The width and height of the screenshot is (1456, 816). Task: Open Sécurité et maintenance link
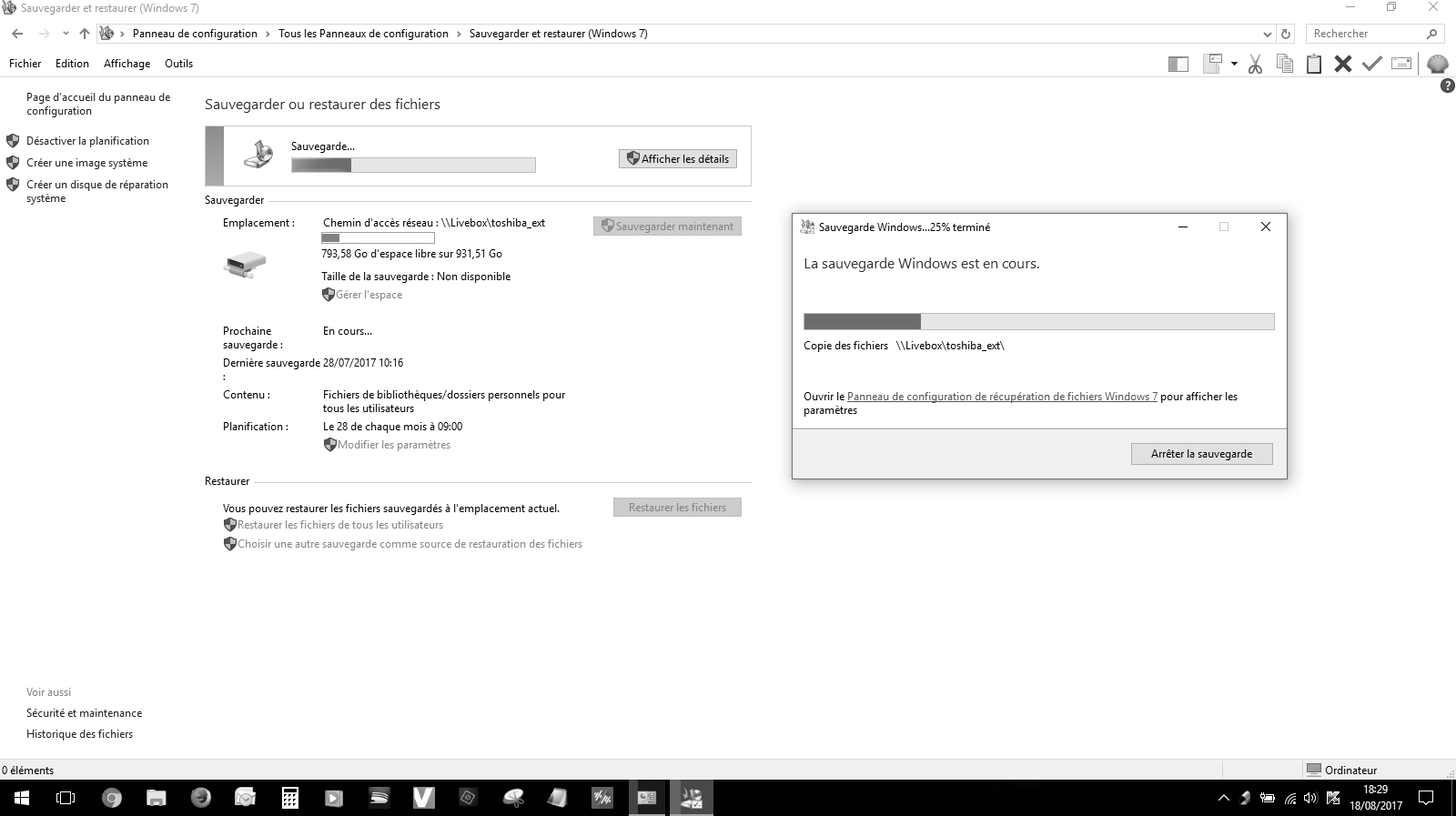coord(84,713)
